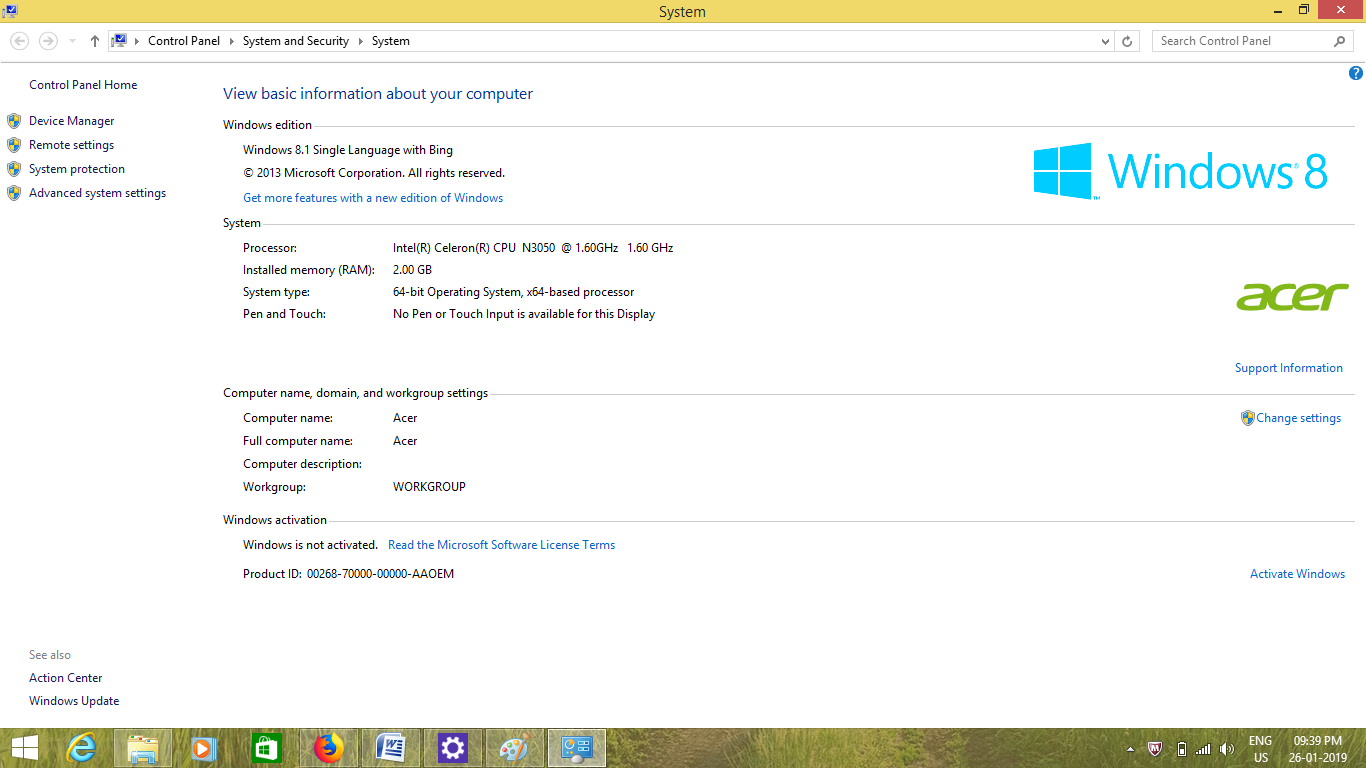1366x768 pixels.
Task: Expand the chevron after System and Security
Action: (x=360, y=41)
